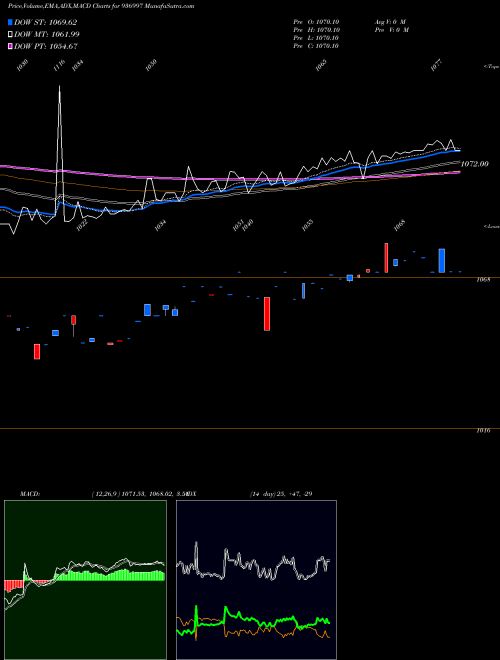The width and height of the screenshot is (500, 660).
Task: Click the 'Pre V: 0 M' label
Action: (392, 29)
